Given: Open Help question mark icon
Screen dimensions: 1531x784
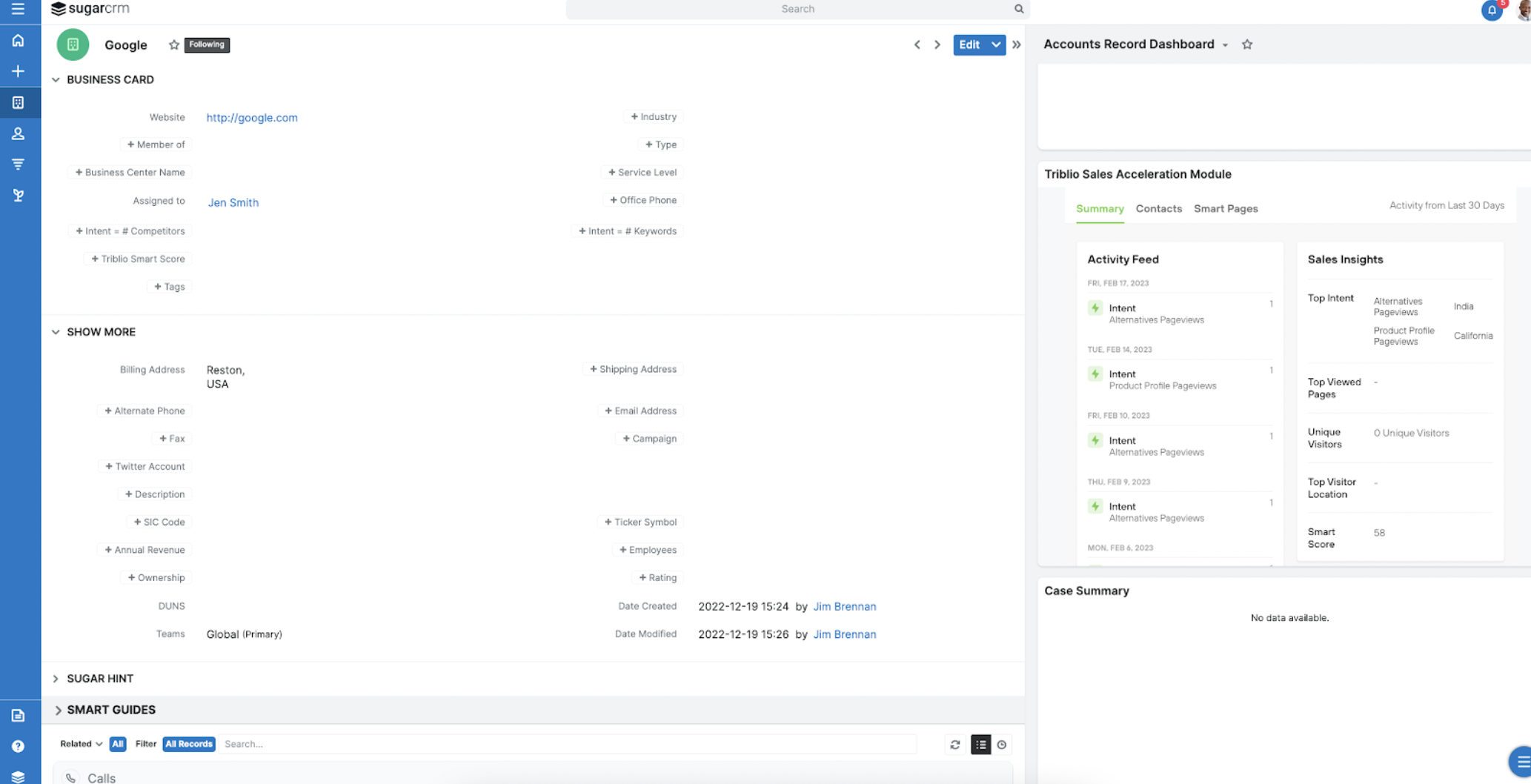Looking at the screenshot, I should 18,746.
